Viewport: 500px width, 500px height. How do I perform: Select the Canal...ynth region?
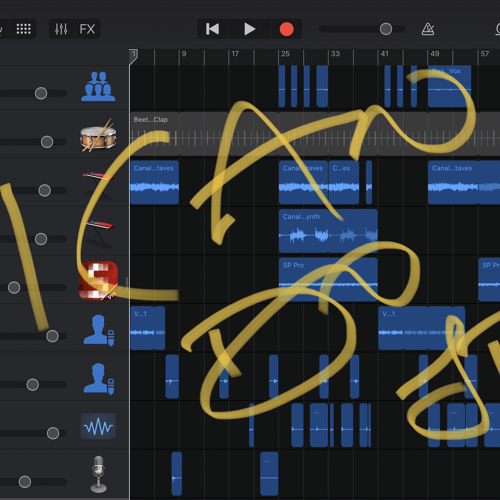point(328,231)
